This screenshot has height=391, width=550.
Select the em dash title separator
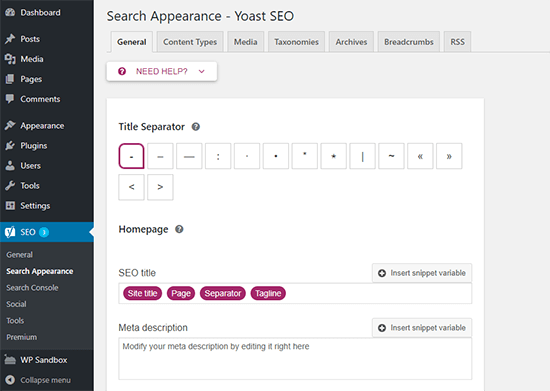point(189,156)
